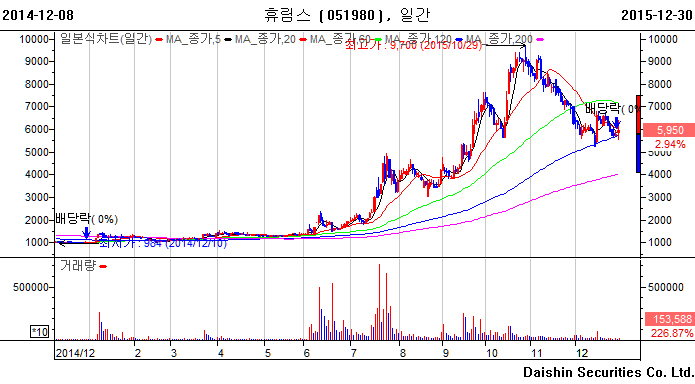Image resolution: width=695 pixels, height=384 pixels.
Task: Click month 9 on the time axis
Action: [445, 353]
